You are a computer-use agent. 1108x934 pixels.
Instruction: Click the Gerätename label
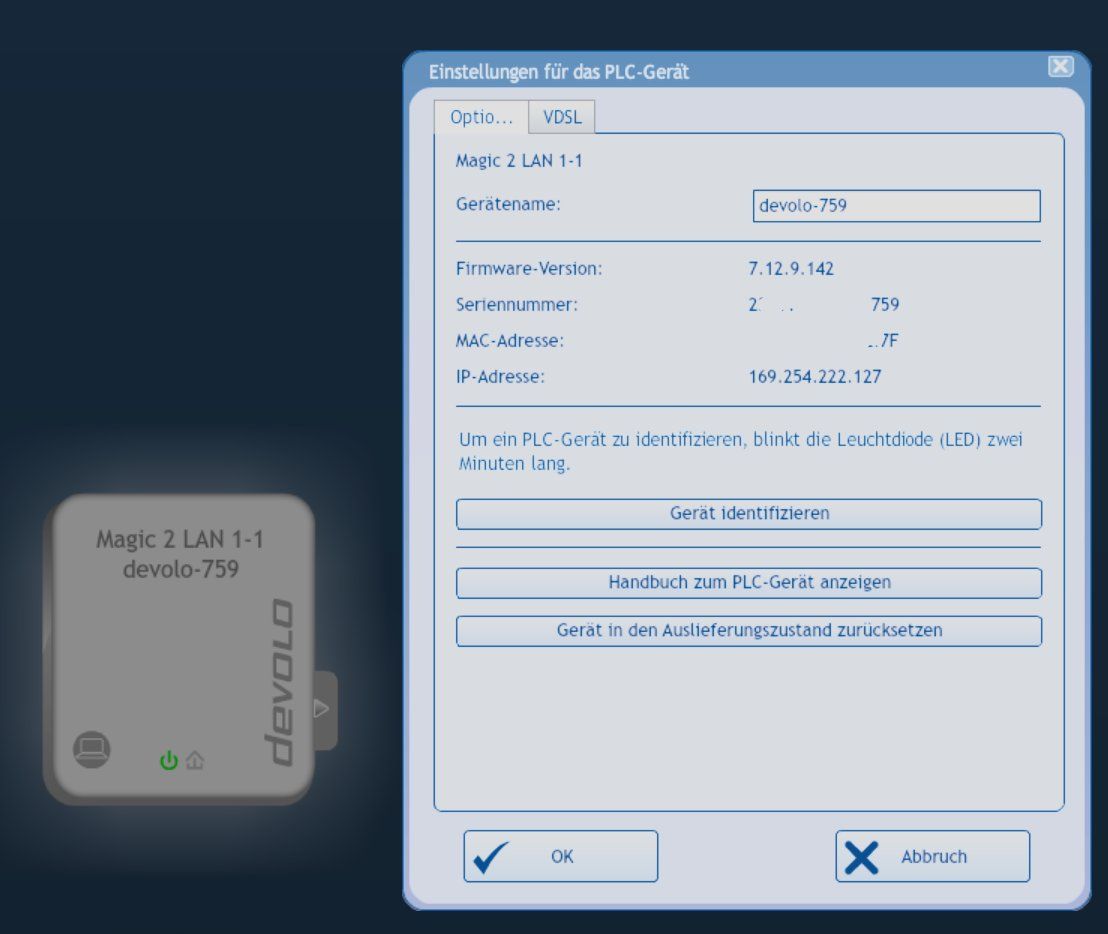coord(508,204)
